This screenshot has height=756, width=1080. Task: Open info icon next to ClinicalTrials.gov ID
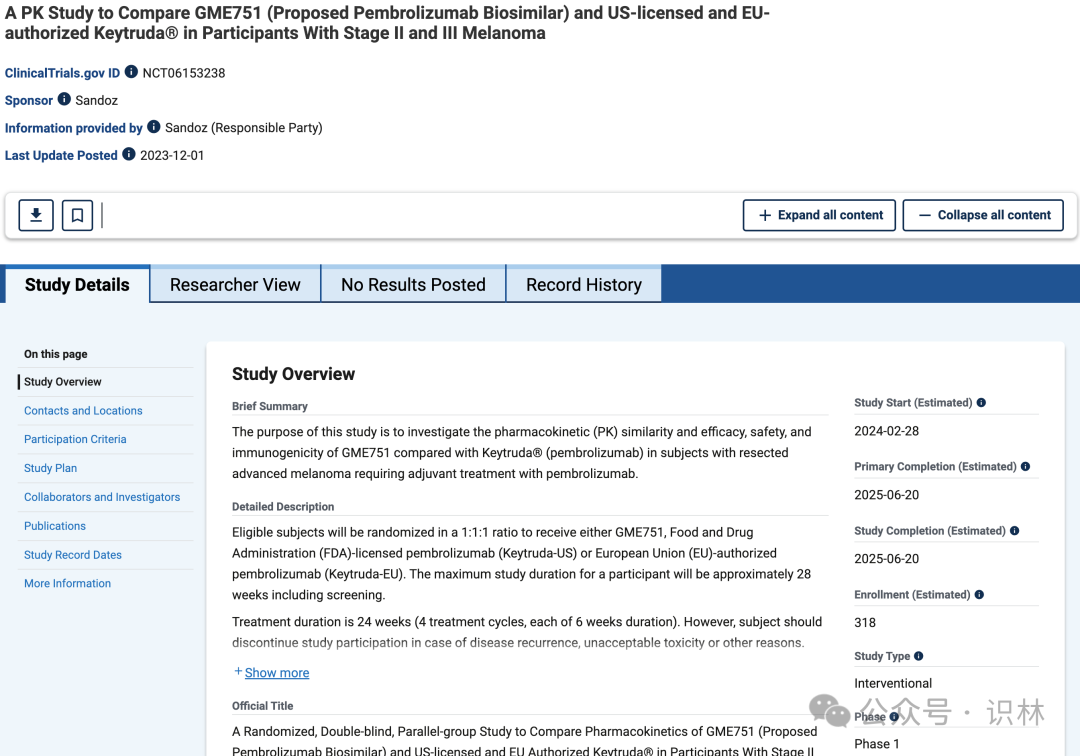tap(131, 72)
